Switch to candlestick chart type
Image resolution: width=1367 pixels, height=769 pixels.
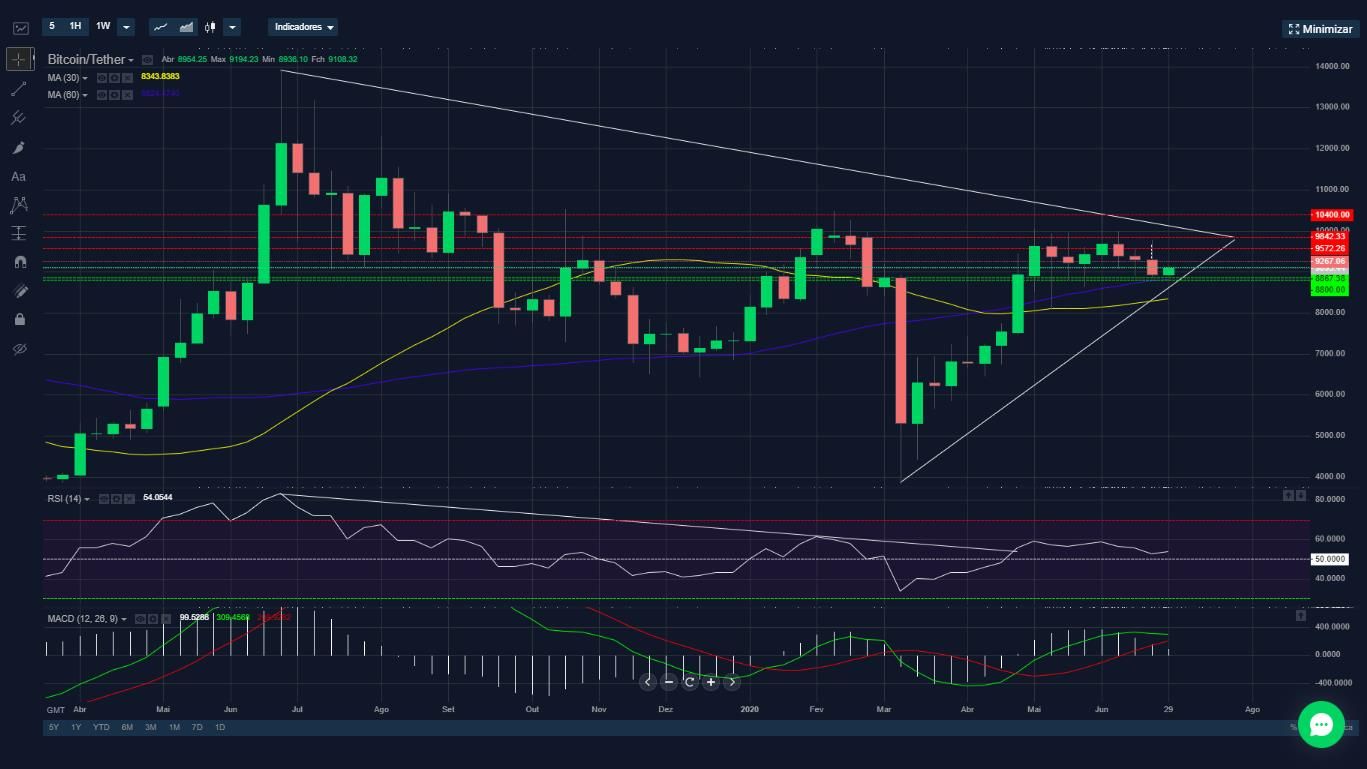210,27
